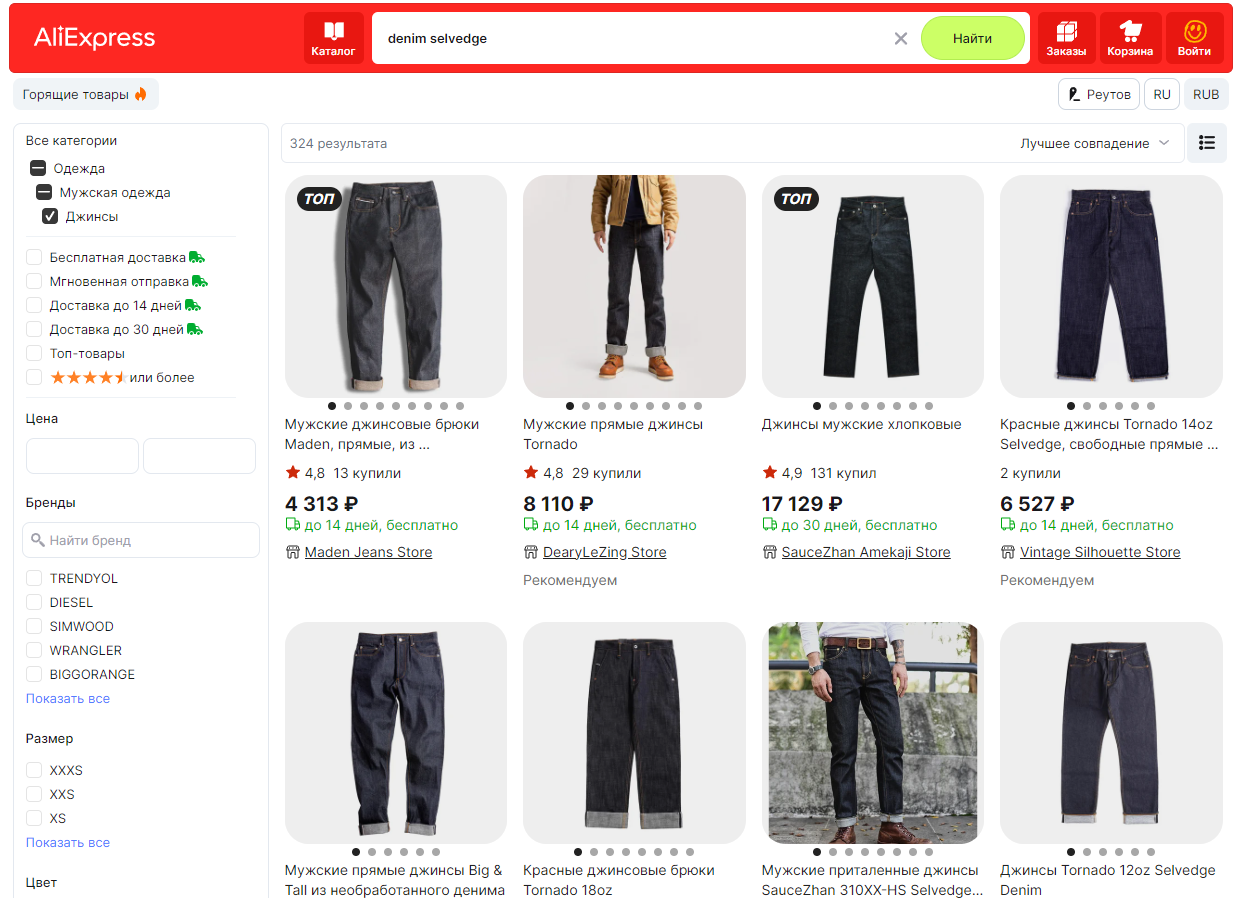This screenshot has width=1248, height=898.
Task: Click the Найти бренд search field
Action: [141, 540]
